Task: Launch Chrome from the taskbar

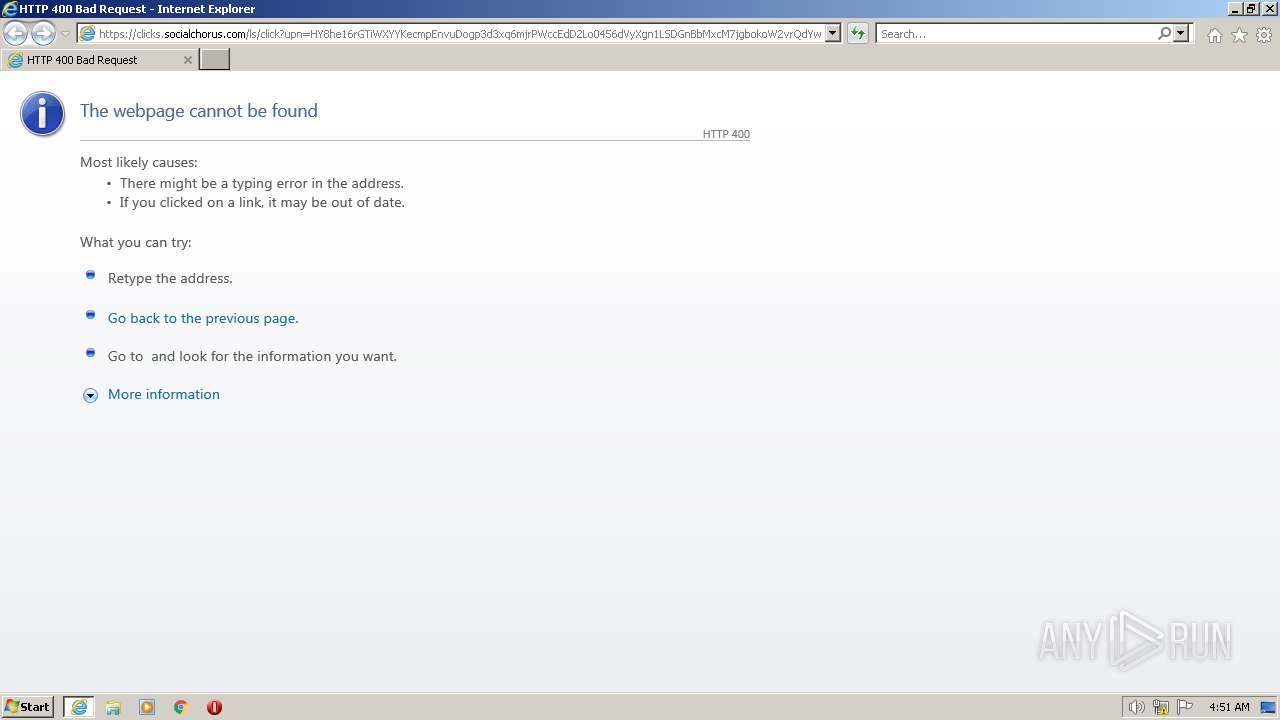Action: point(181,707)
